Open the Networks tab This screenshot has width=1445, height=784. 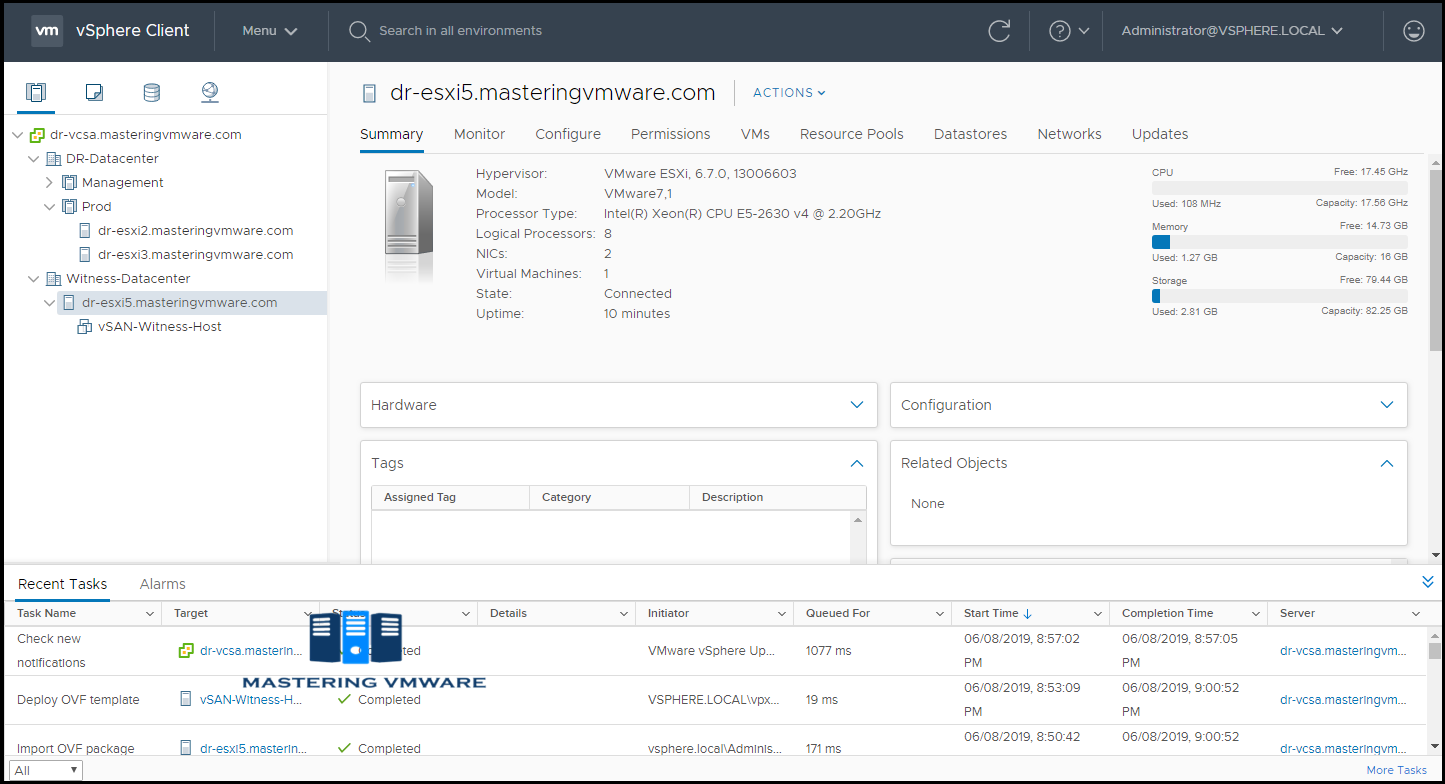[x=1069, y=134]
